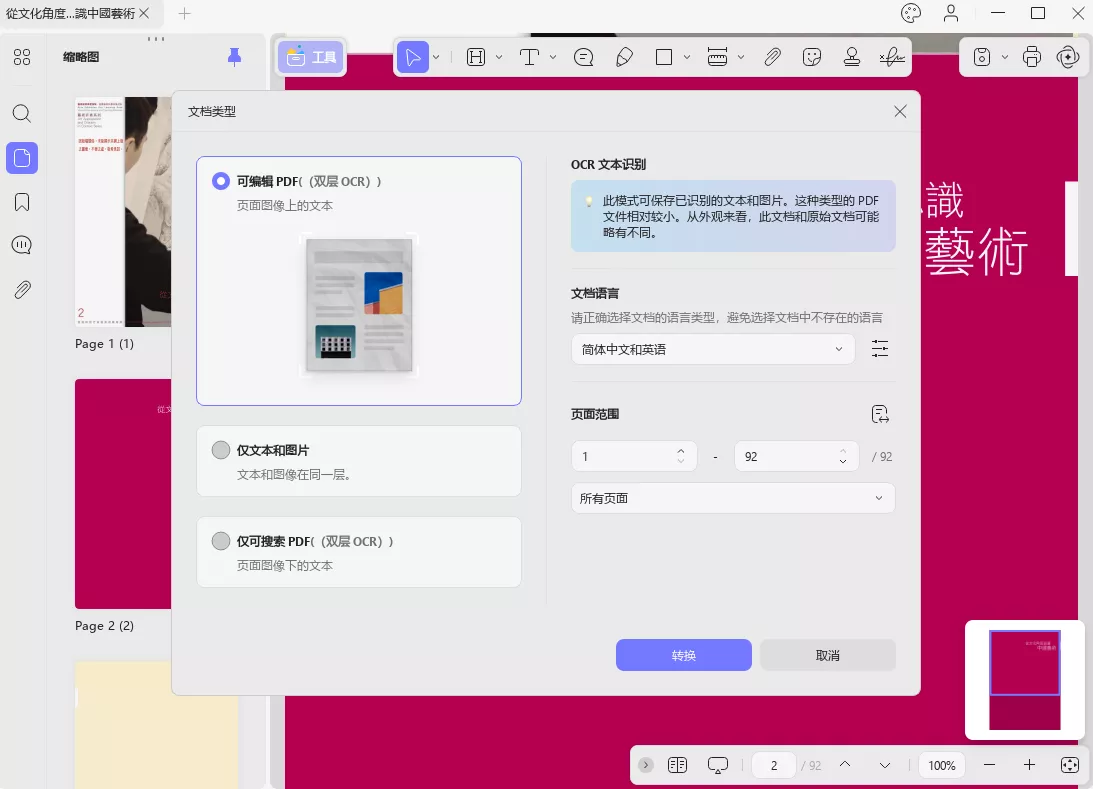Open the signature tool
1093x789 pixels.
pos(891,57)
